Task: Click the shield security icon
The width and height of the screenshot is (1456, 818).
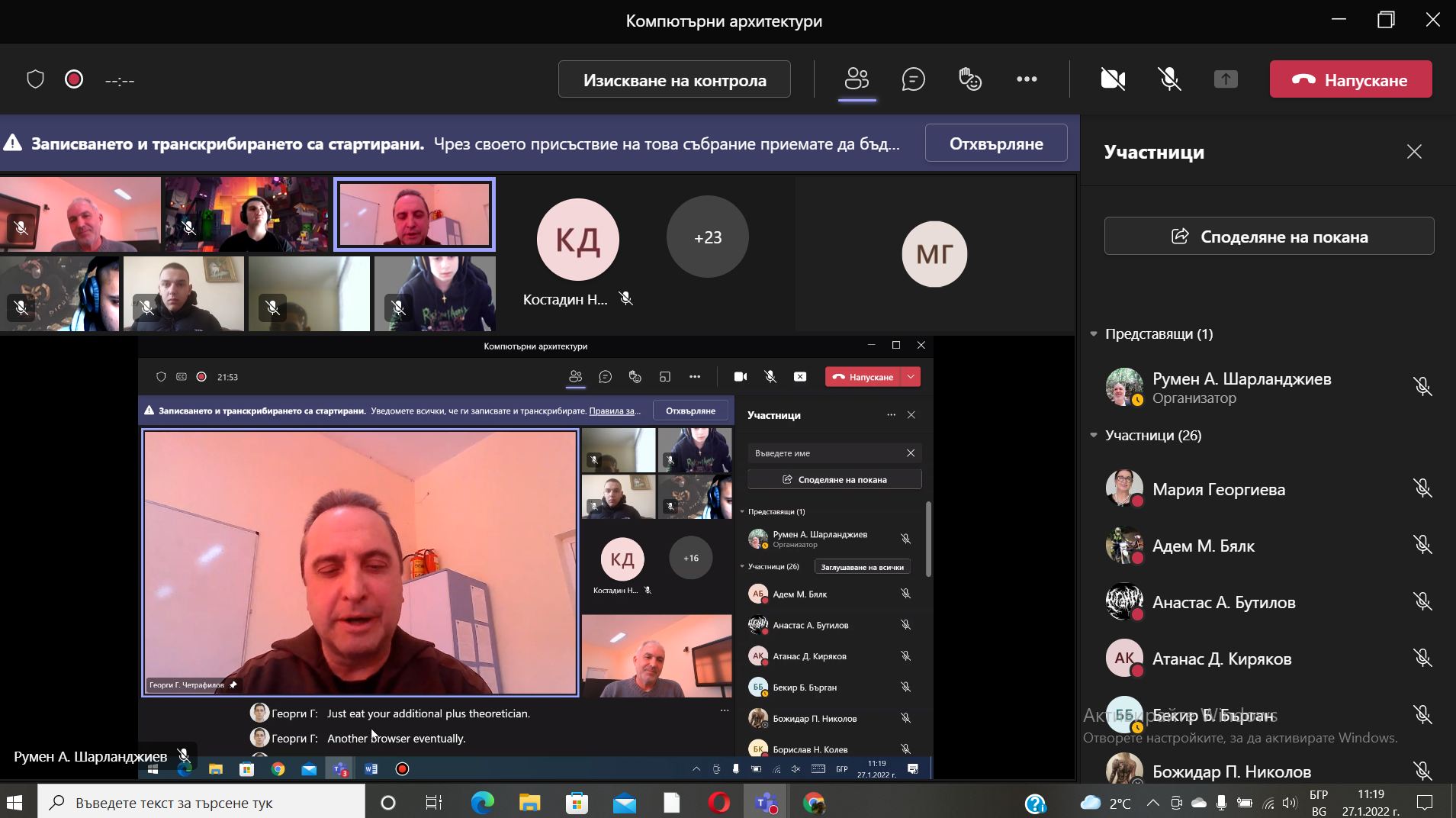Action: tap(36, 79)
